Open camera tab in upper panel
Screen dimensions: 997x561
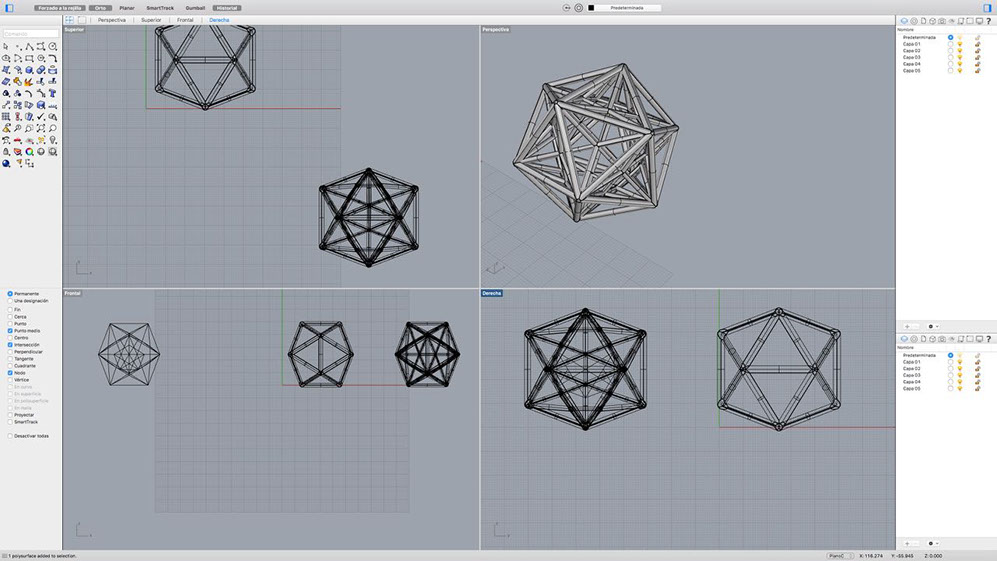[x=942, y=21]
